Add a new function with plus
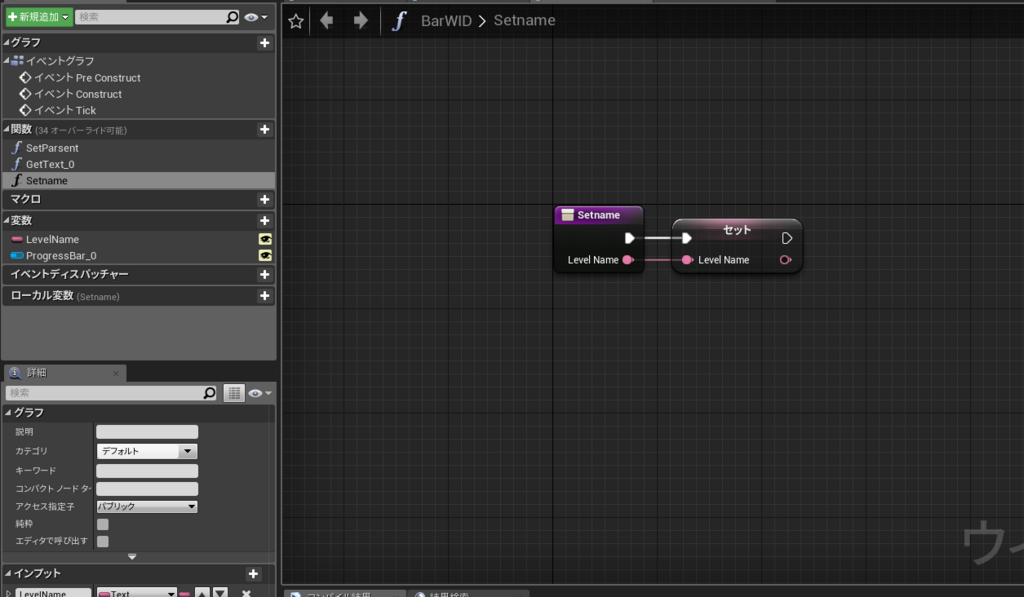1024x597 pixels. pos(264,129)
